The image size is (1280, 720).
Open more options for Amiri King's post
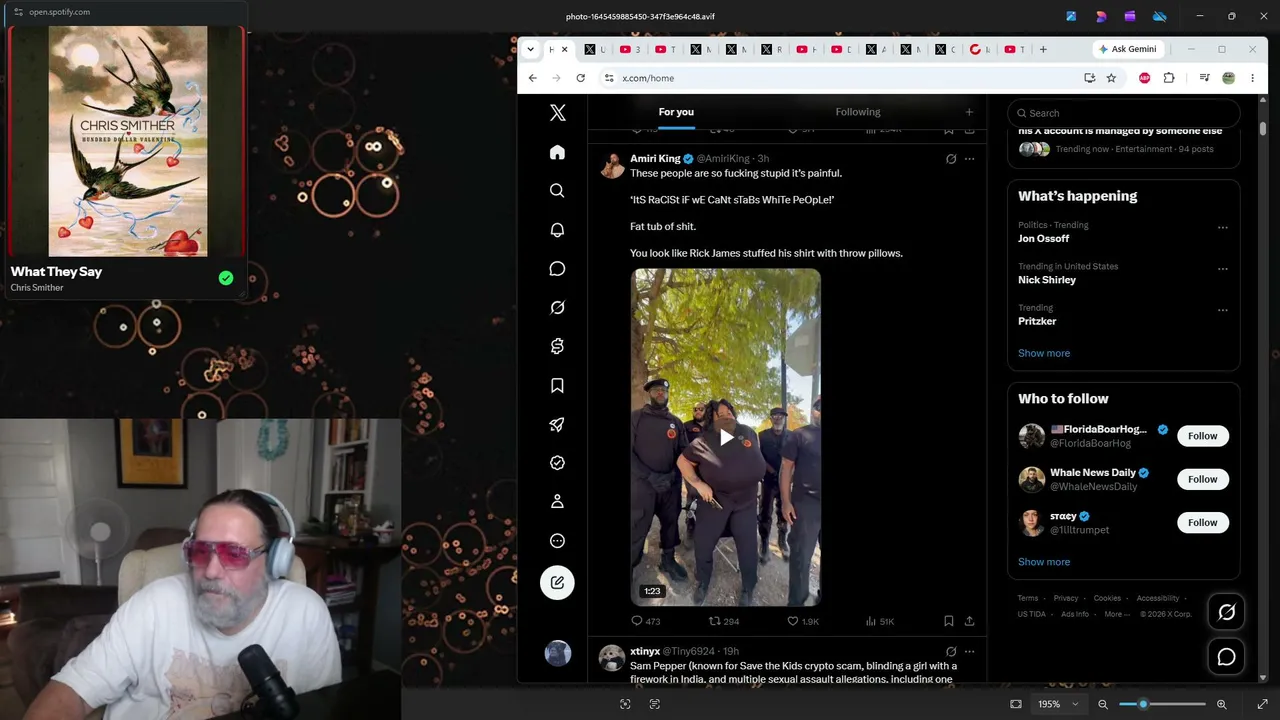pyautogui.click(x=969, y=159)
